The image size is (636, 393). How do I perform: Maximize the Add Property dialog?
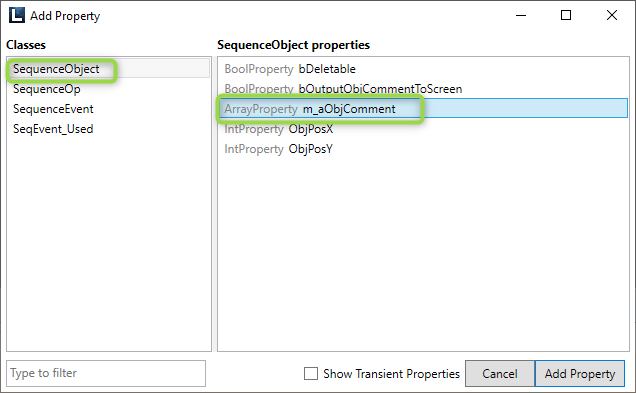(x=566, y=15)
